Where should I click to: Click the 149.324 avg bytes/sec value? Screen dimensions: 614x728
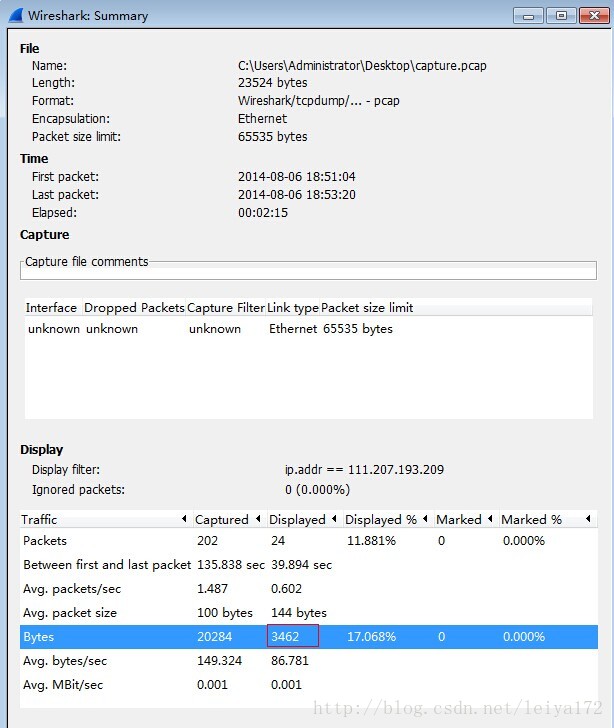pos(220,661)
